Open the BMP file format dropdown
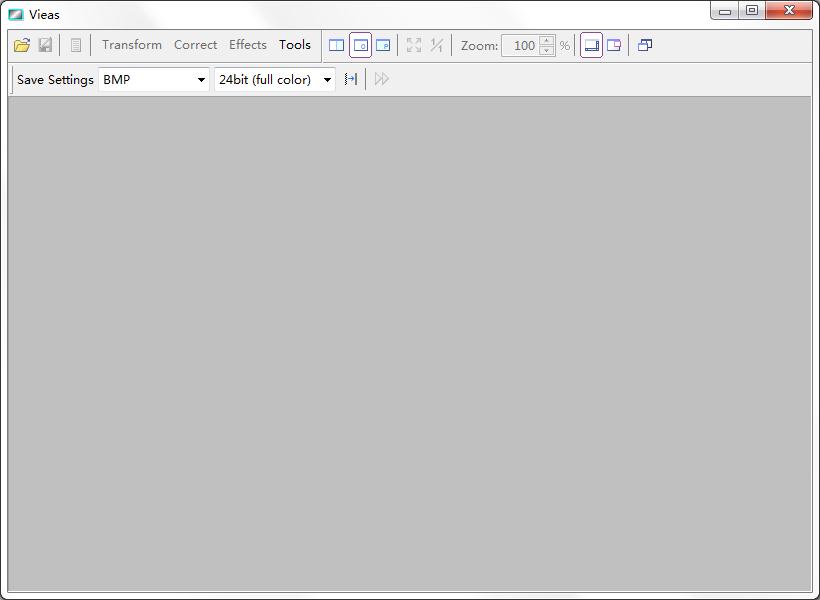Screen dimensions: 820x600 point(154,79)
